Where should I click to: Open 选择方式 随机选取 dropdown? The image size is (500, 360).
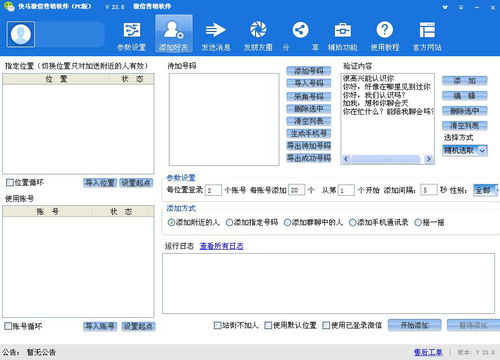pos(465,150)
